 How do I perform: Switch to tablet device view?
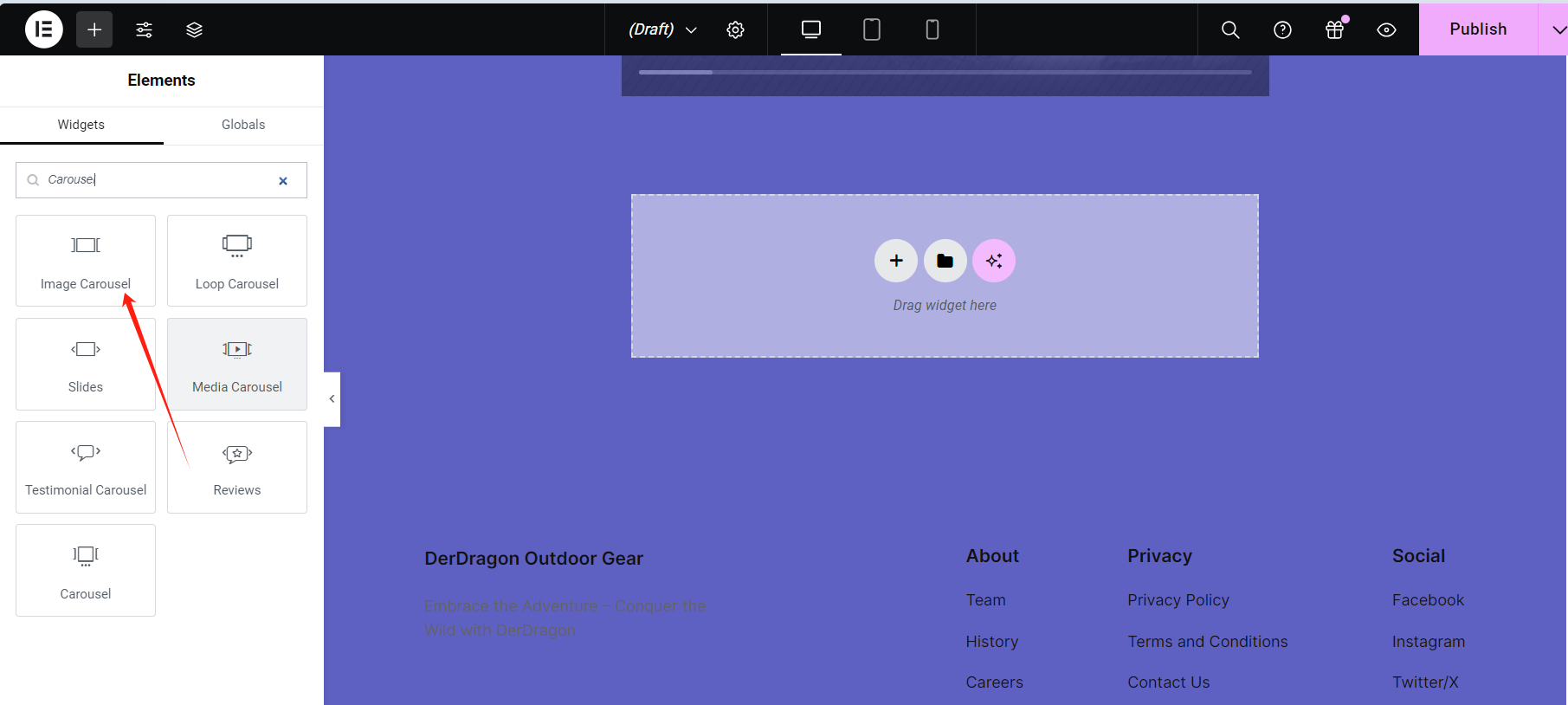[x=872, y=29]
